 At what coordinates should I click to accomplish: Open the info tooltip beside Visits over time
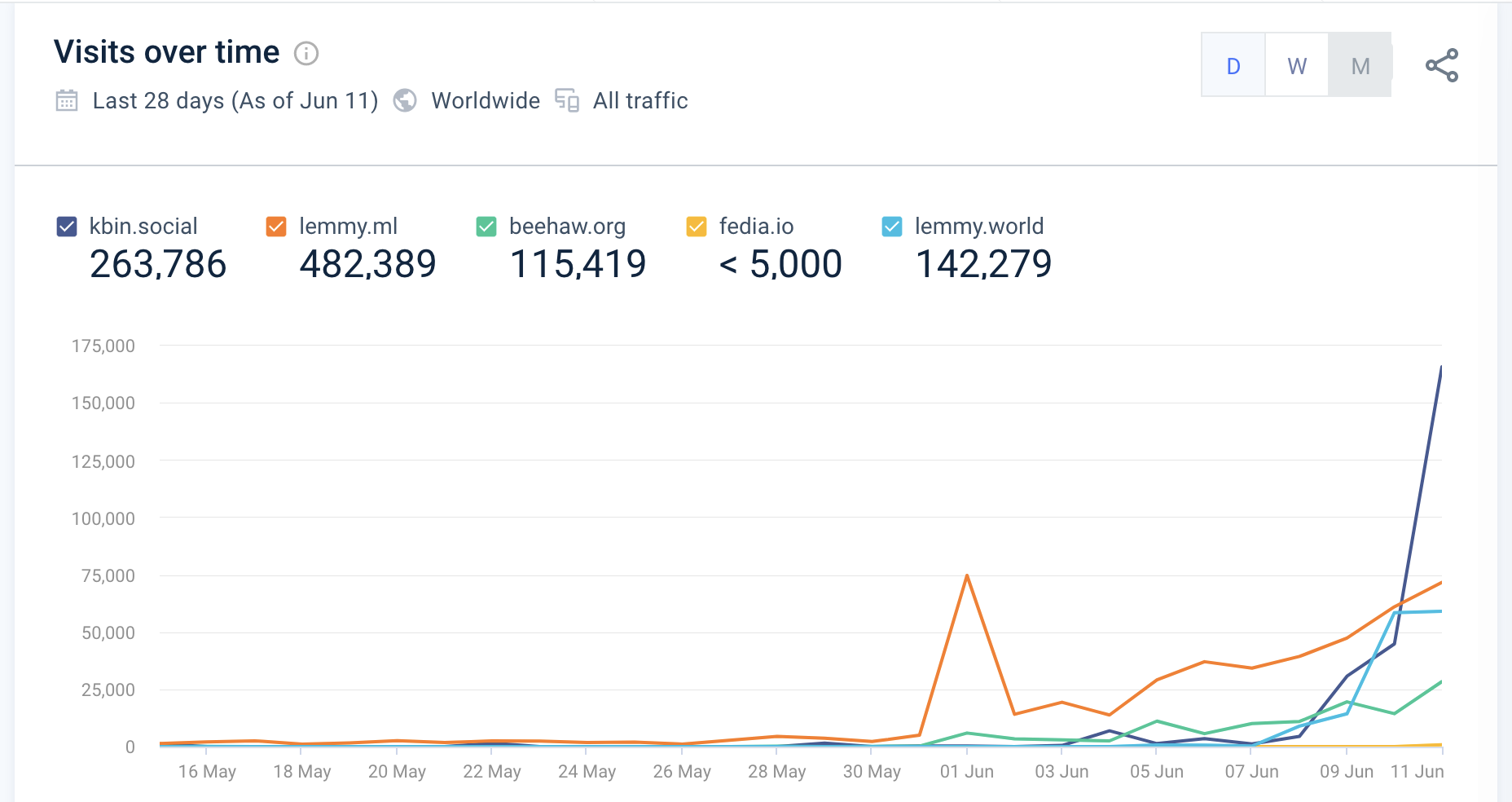(306, 54)
